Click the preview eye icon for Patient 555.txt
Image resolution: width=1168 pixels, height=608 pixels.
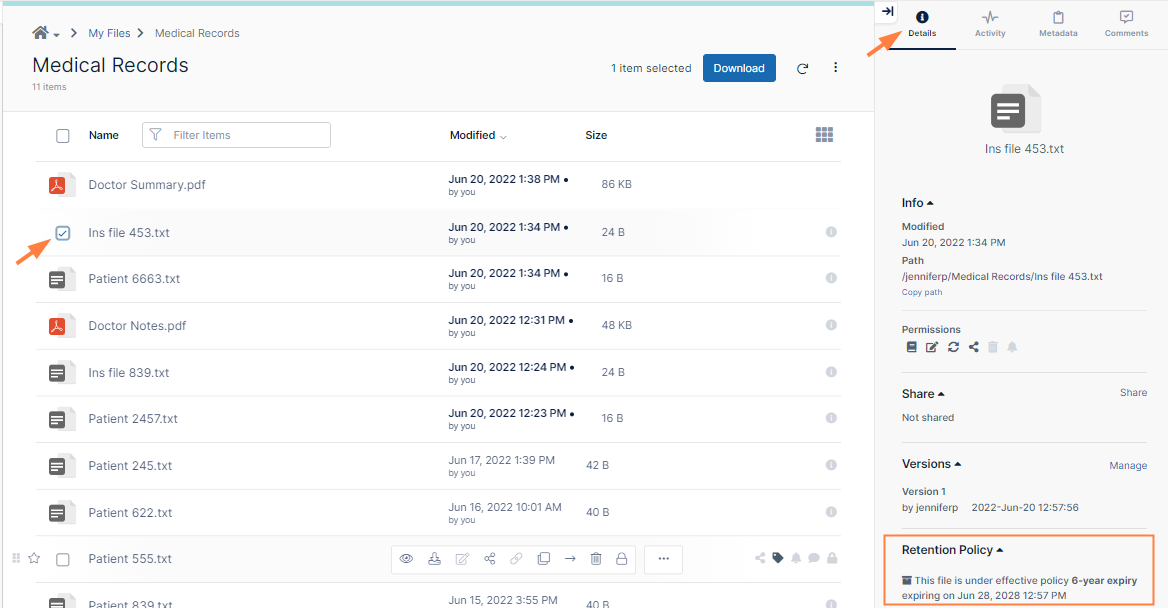pyautogui.click(x=407, y=559)
